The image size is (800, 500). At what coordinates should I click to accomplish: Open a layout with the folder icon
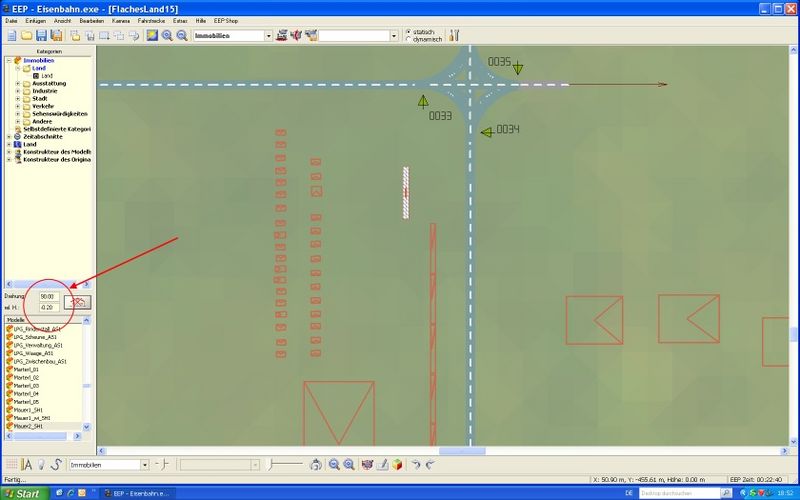[x=27, y=35]
